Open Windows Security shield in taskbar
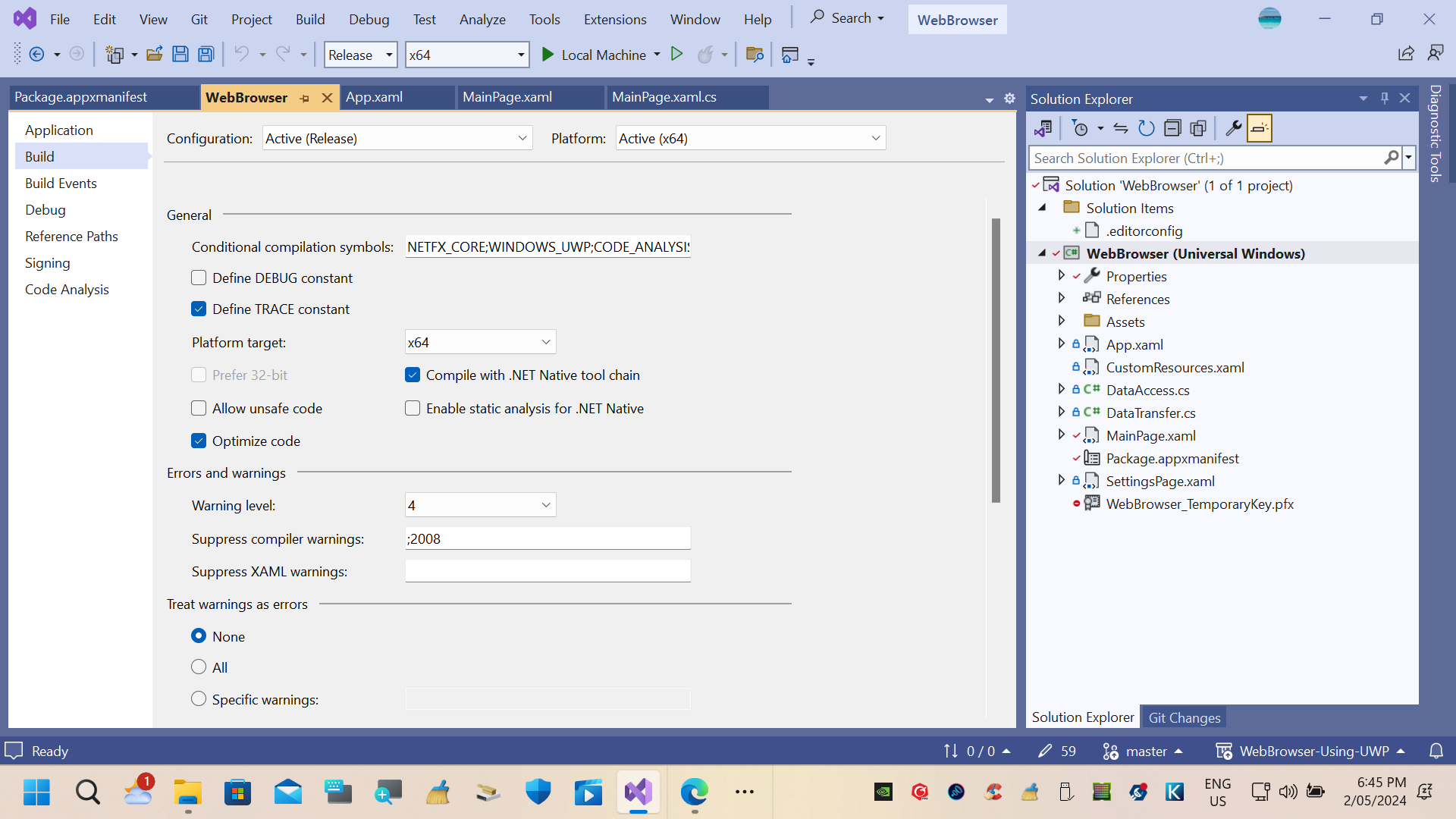Image resolution: width=1456 pixels, height=819 pixels. tap(538, 792)
